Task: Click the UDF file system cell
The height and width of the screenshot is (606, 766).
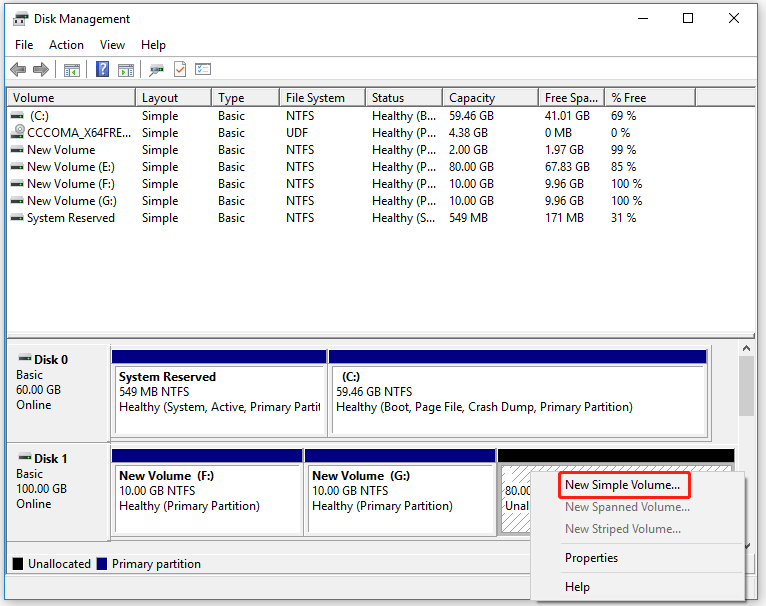Action: pos(297,133)
